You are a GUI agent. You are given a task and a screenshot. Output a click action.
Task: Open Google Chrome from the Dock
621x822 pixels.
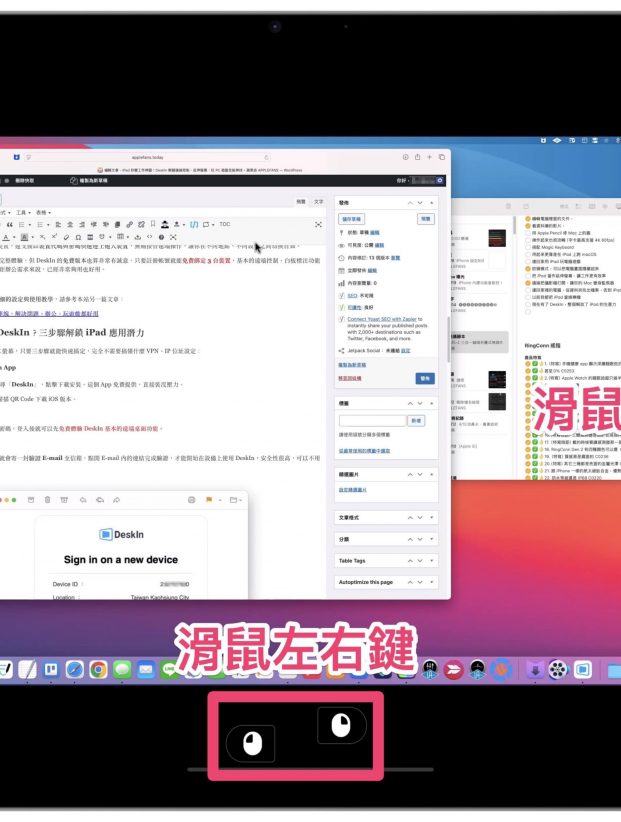tap(98, 669)
